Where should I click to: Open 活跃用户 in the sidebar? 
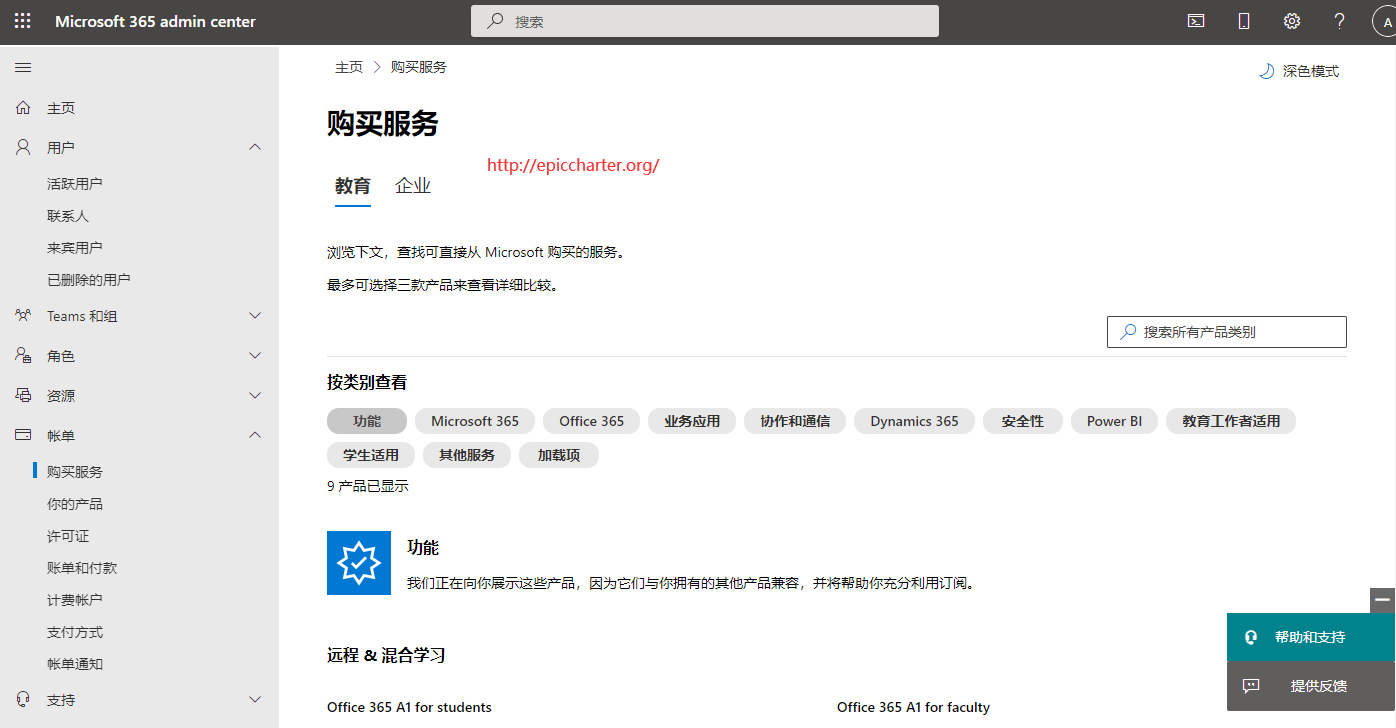coord(75,183)
